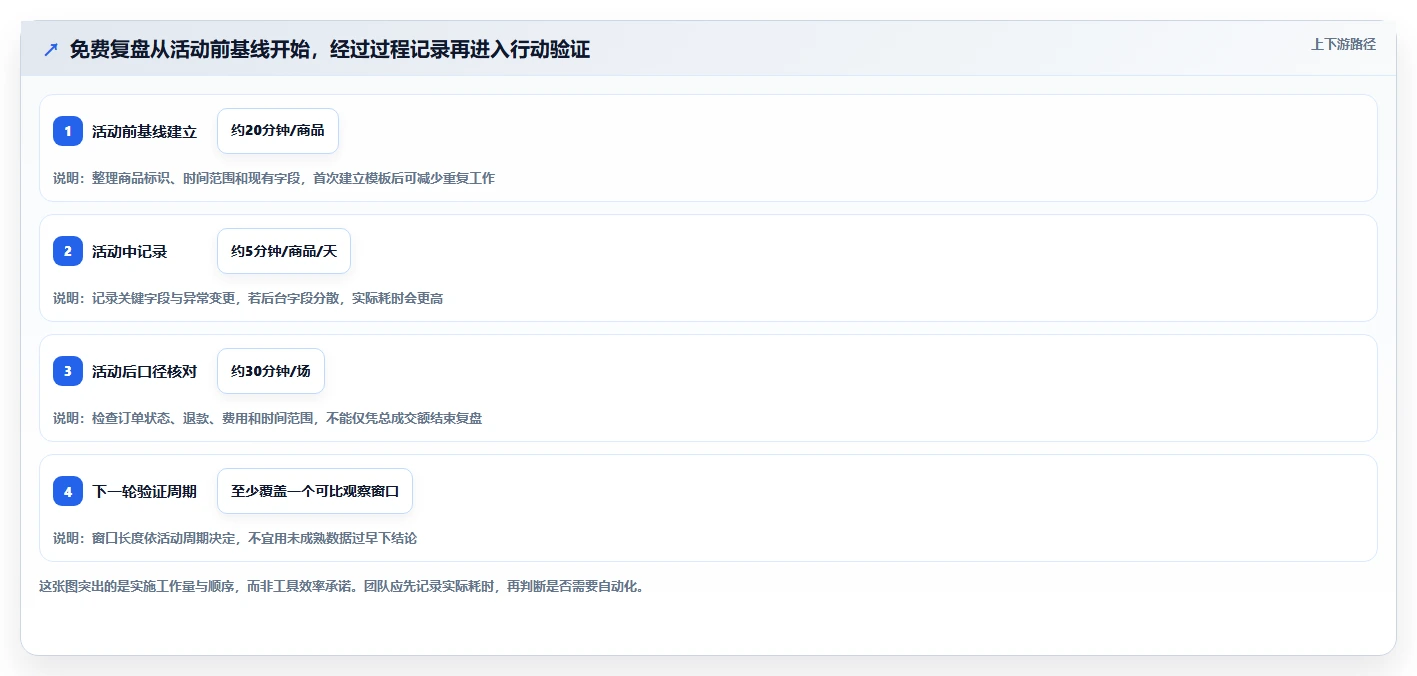The image size is (1417, 676).
Task: Click the 活动后口径核对 step title
Action: coord(144,371)
